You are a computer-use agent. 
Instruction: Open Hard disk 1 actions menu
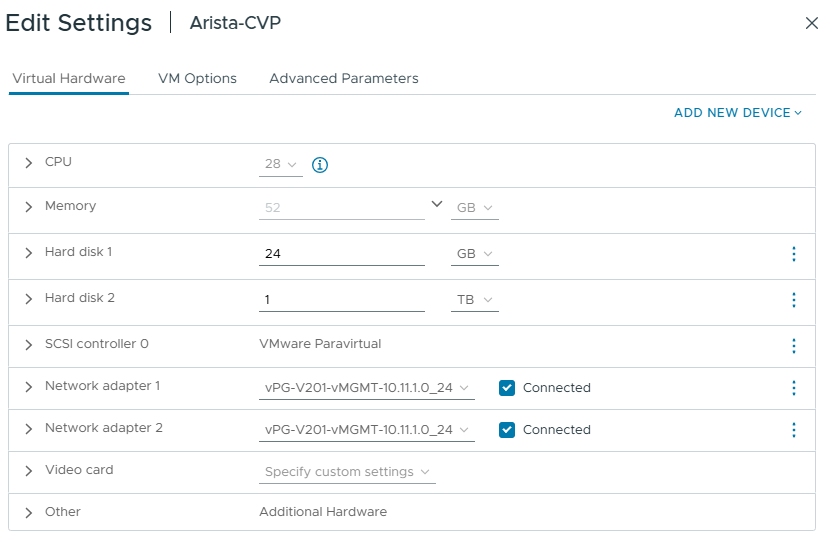point(794,254)
